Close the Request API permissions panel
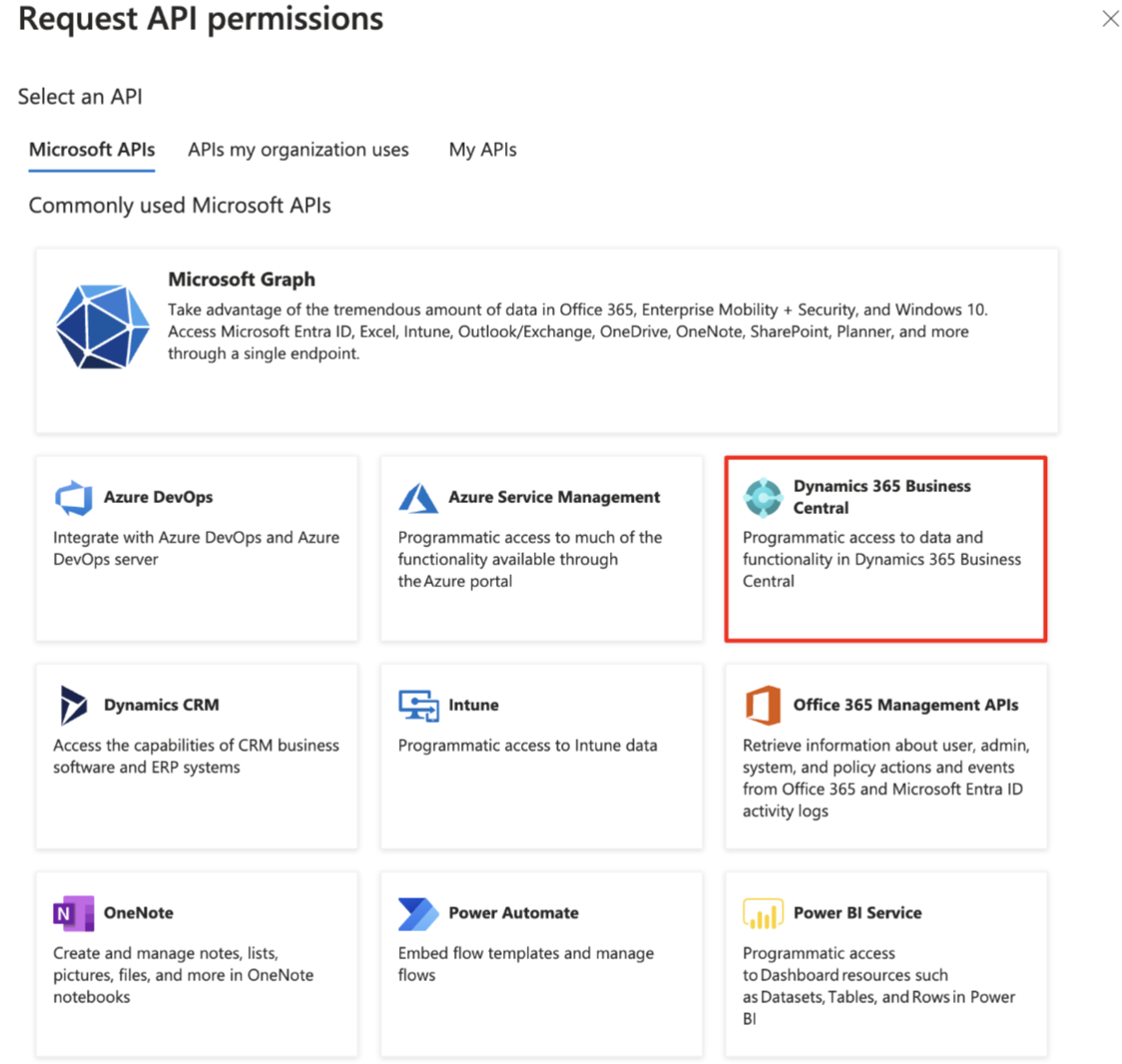This screenshot has height=1064, width=1122. pos(1110,19)
